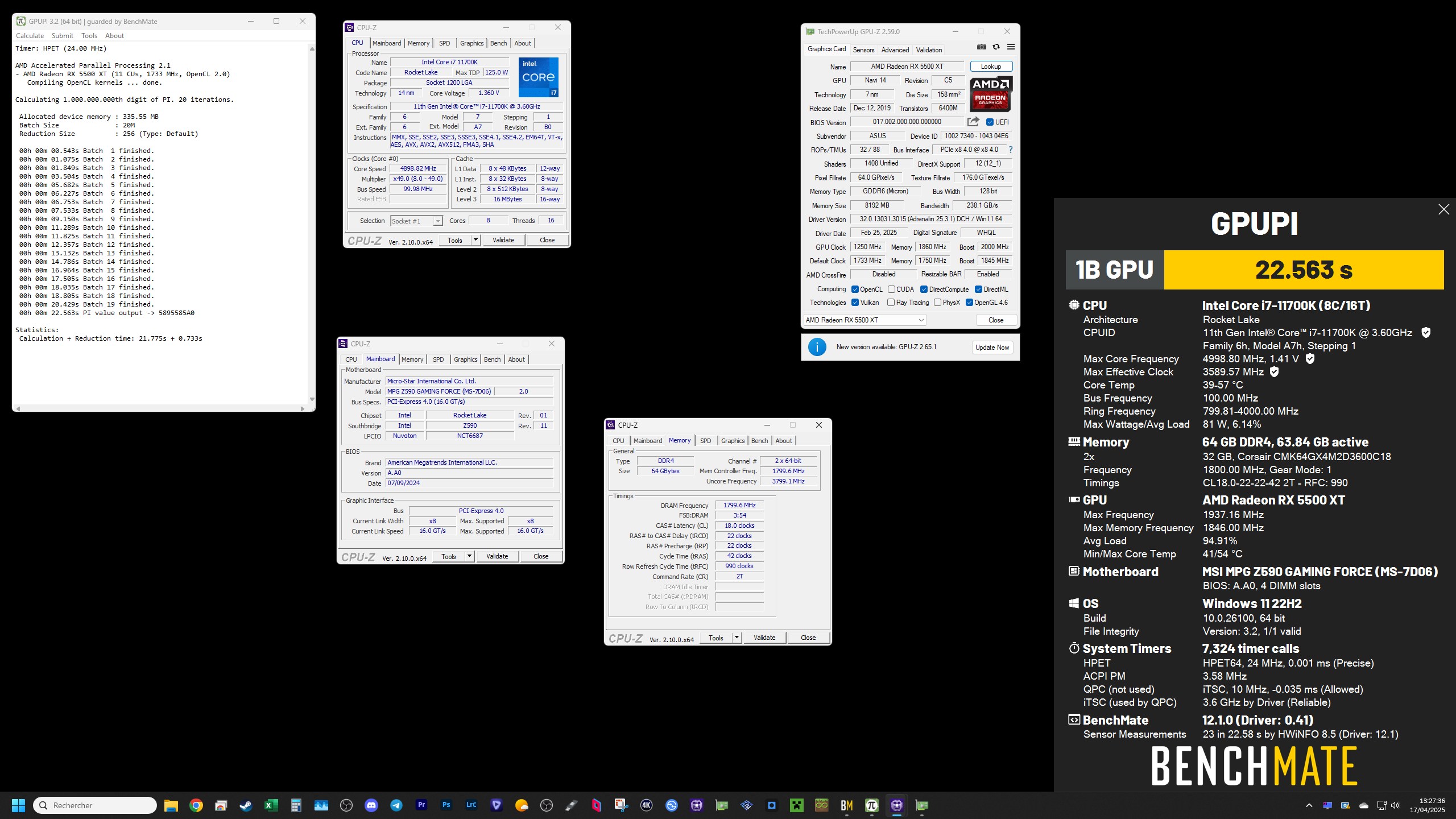Open SPD tab in CPU-Z Memory window

(705, 441)
